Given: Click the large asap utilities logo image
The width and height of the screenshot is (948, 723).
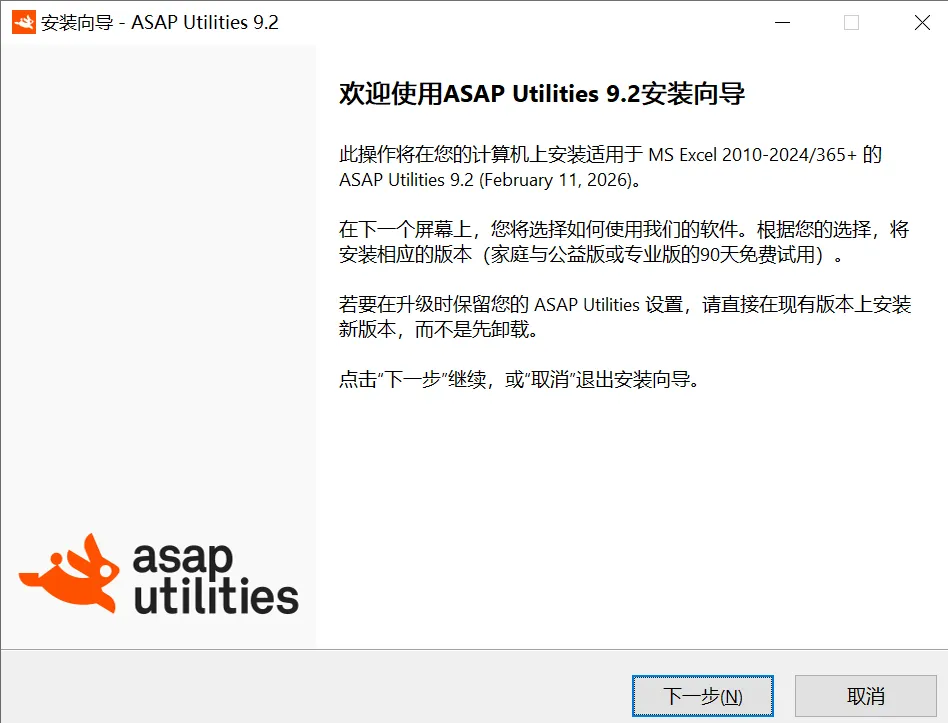Looking at the screenshot, I should 158,574.
